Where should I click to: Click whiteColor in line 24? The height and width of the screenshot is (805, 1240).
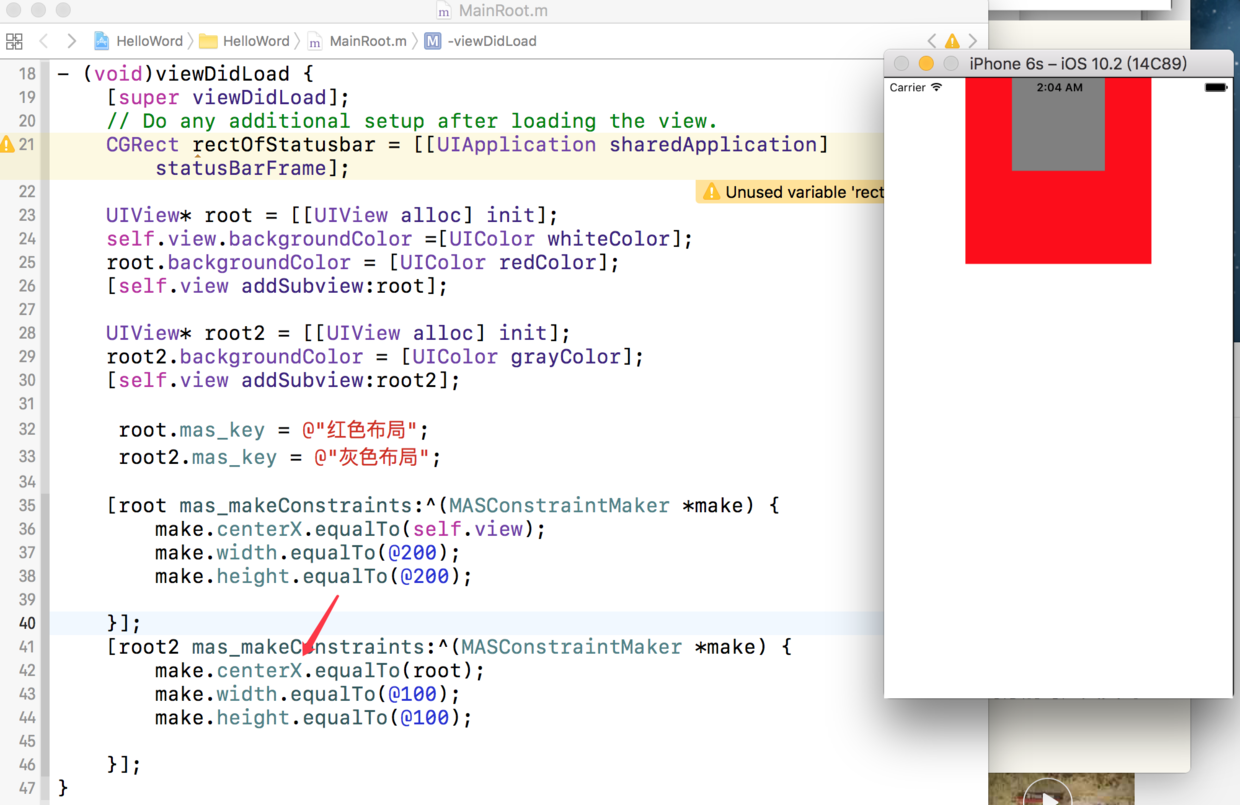(x=607, y=239)
